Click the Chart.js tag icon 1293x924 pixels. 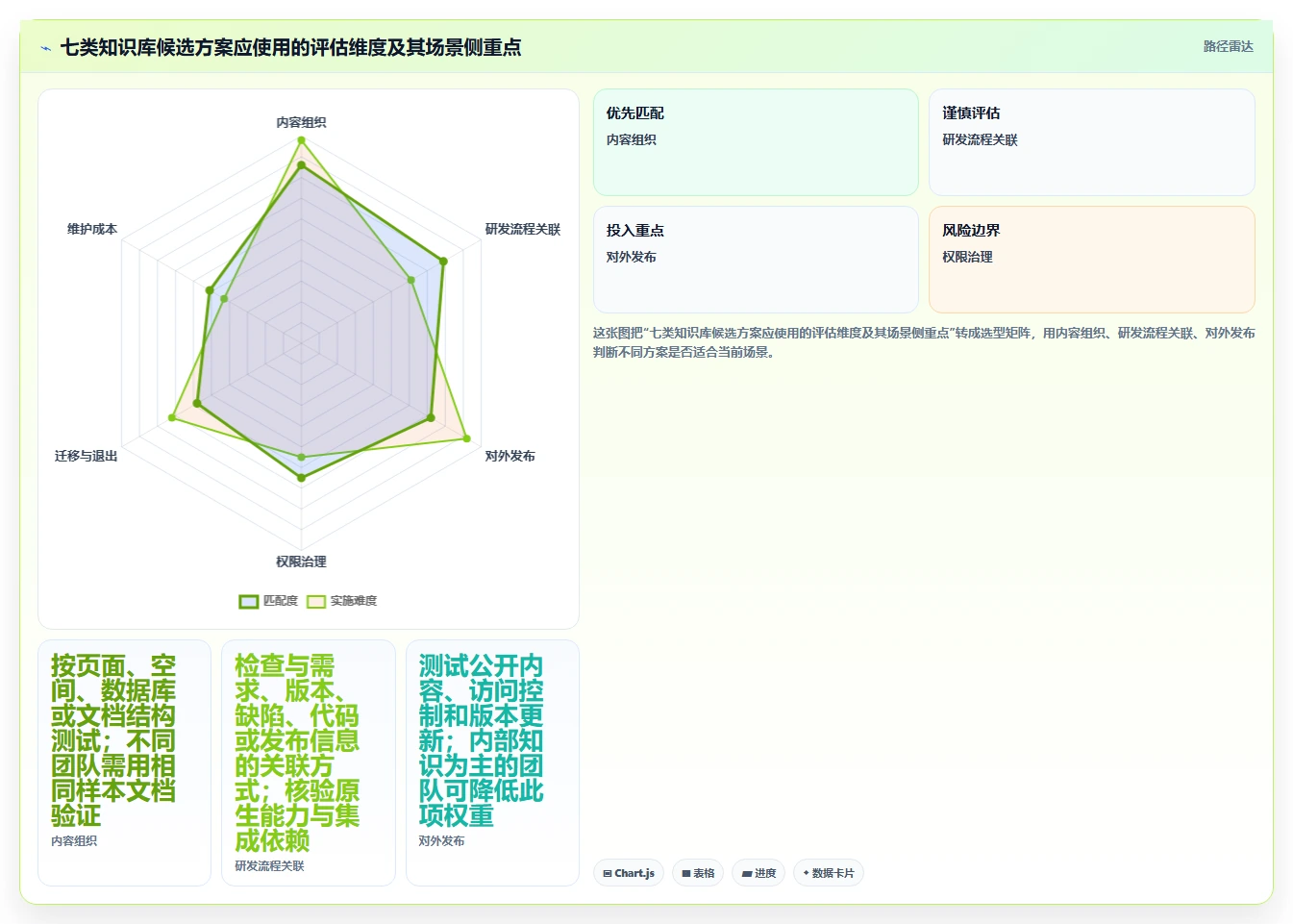pos(608,873)
